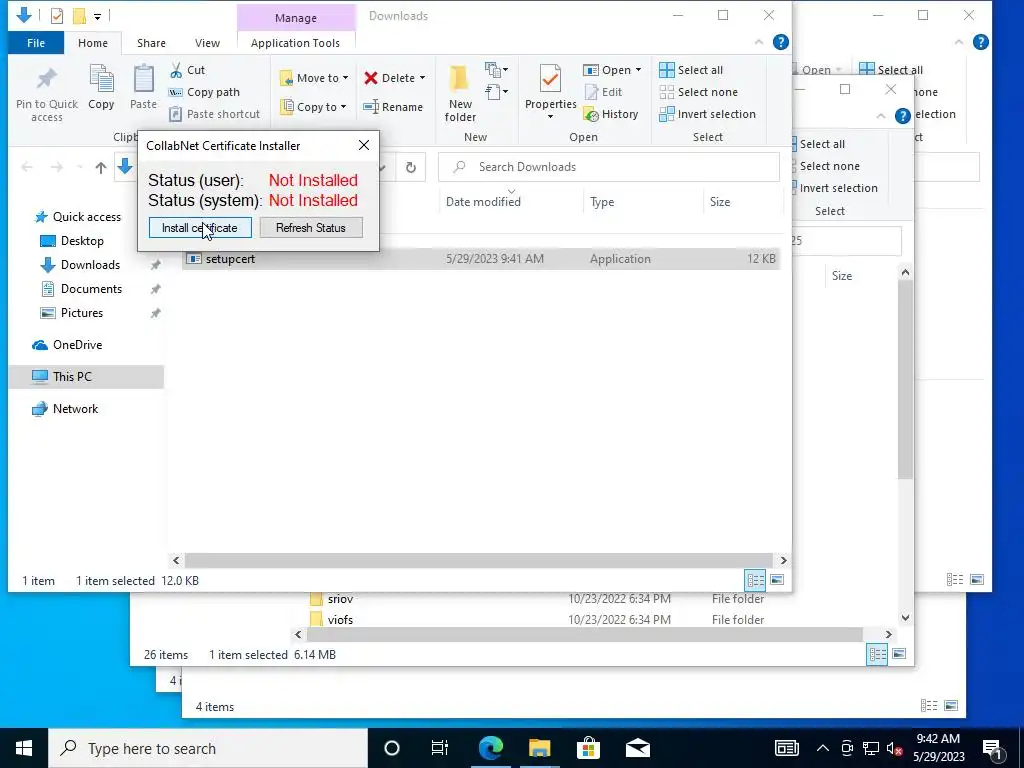Click Invert selection in Downloads ribbon
The width and height of the screenshot is (1024, 768).
point(707,114)
